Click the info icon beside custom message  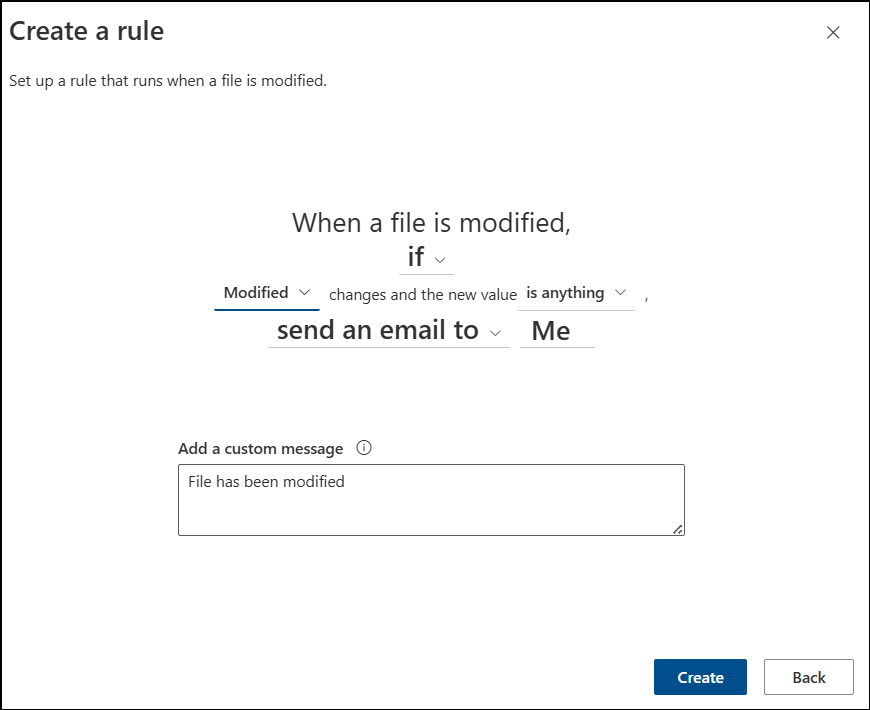[x=364, y=448]
